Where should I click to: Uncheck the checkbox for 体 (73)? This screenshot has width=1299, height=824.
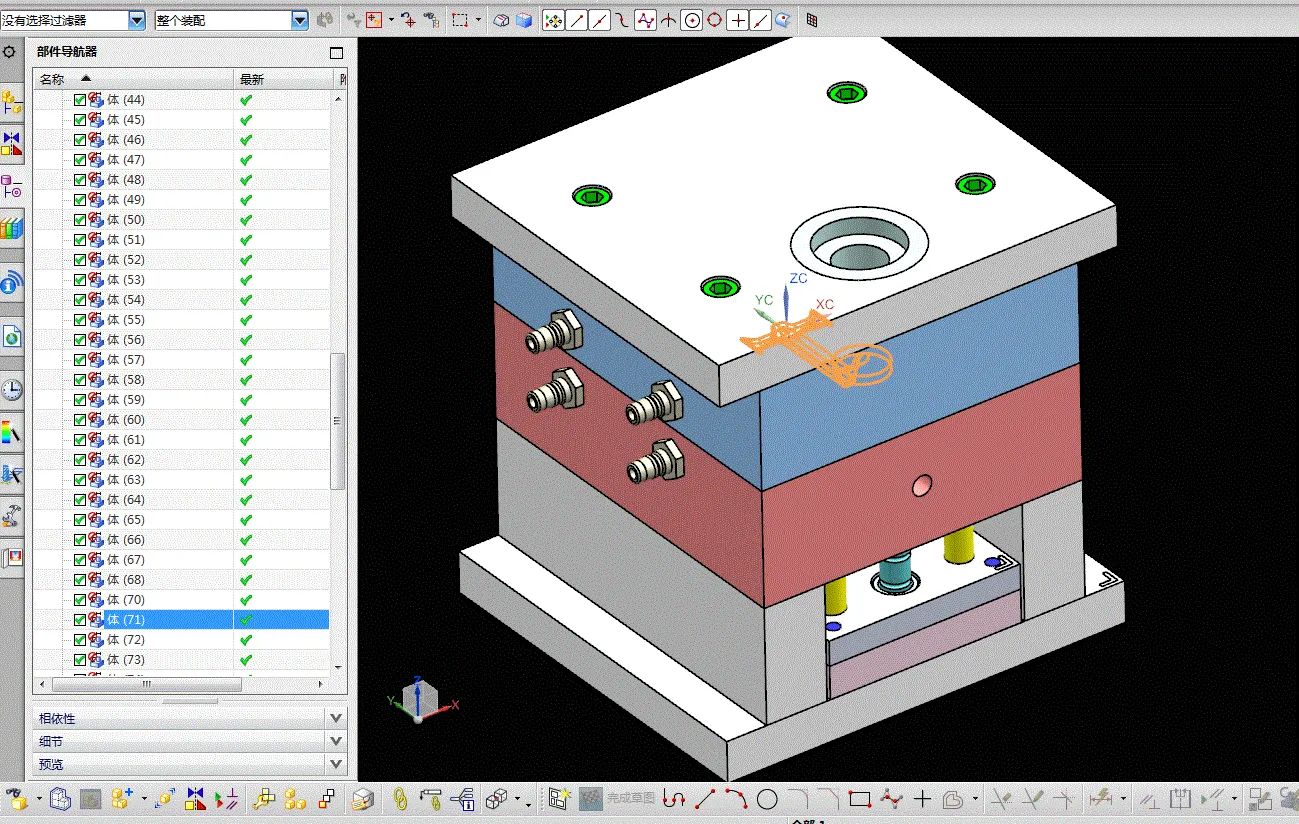[80, 660]
